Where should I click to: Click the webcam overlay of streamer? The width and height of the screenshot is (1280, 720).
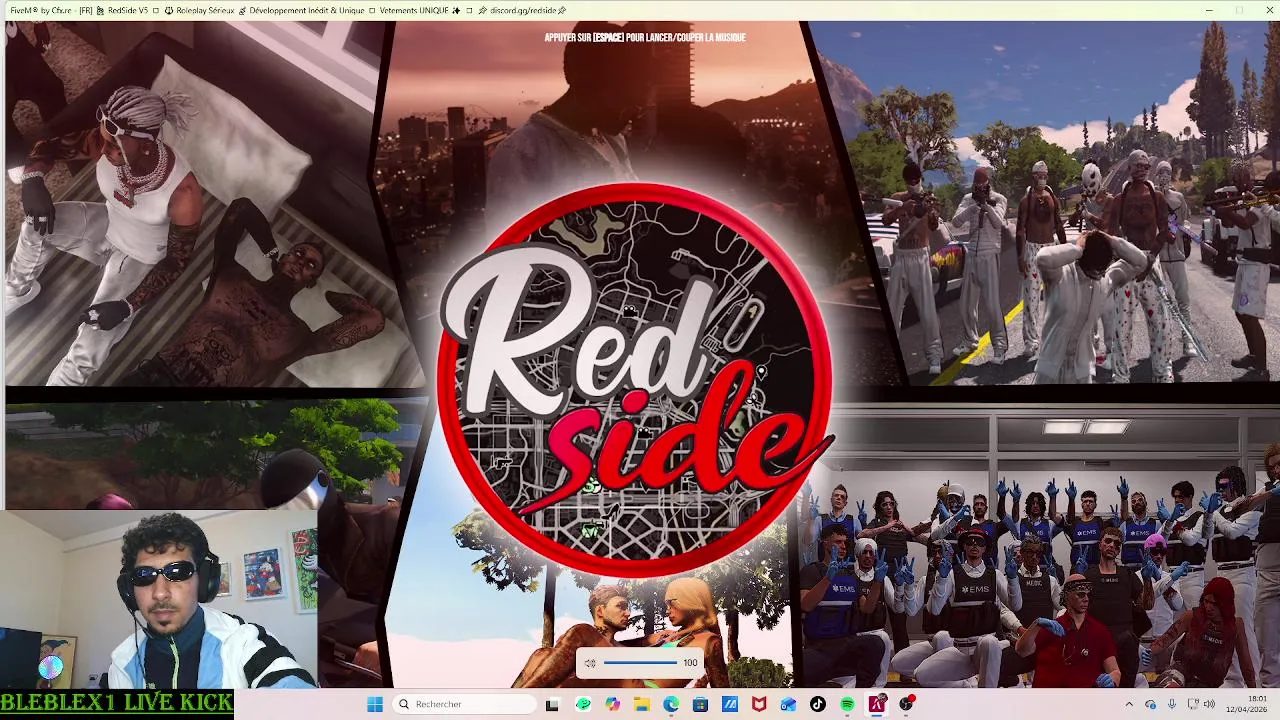tap(159, 600)
